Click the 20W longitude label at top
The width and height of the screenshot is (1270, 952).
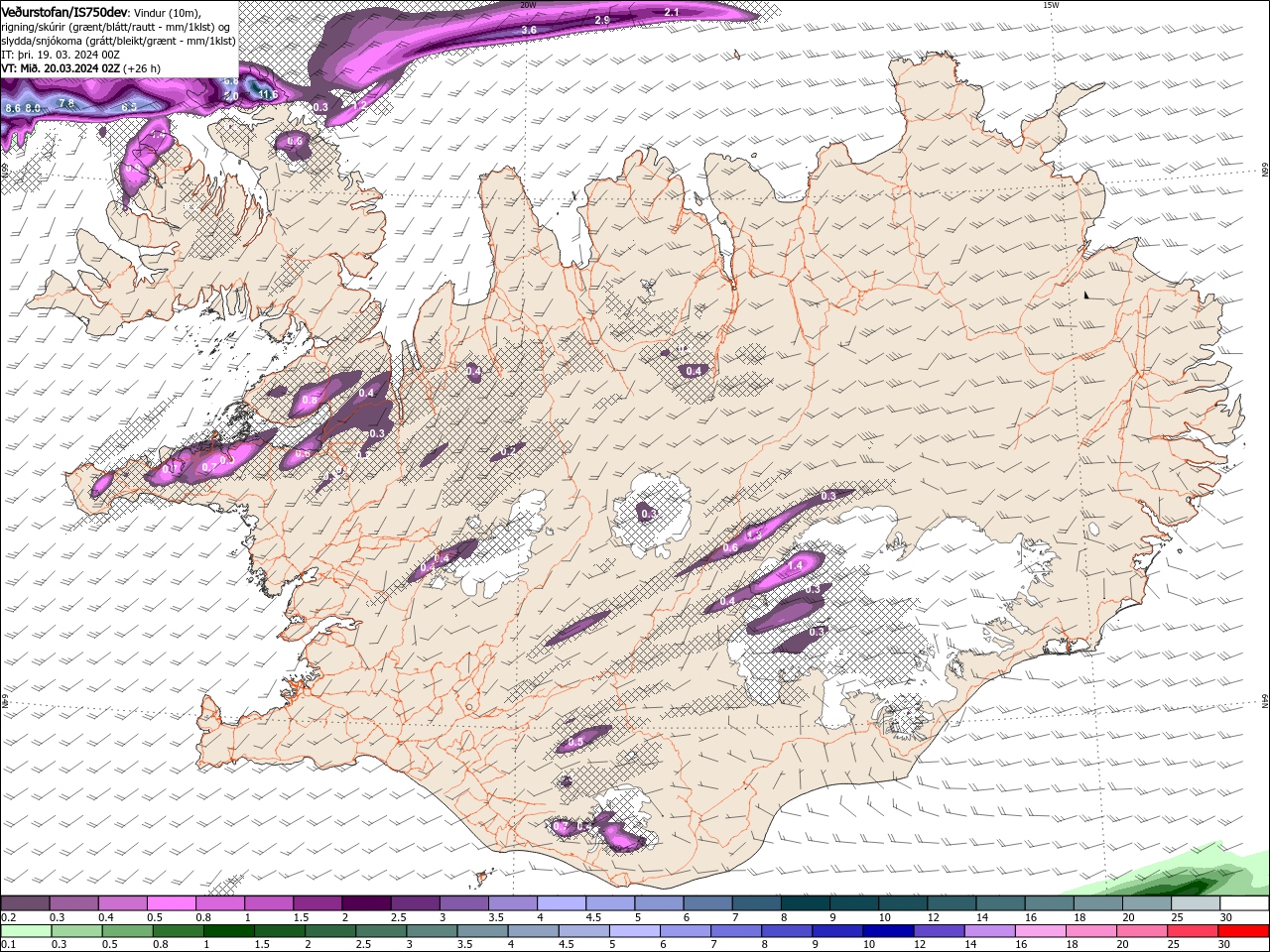click(x=528, y=5)
